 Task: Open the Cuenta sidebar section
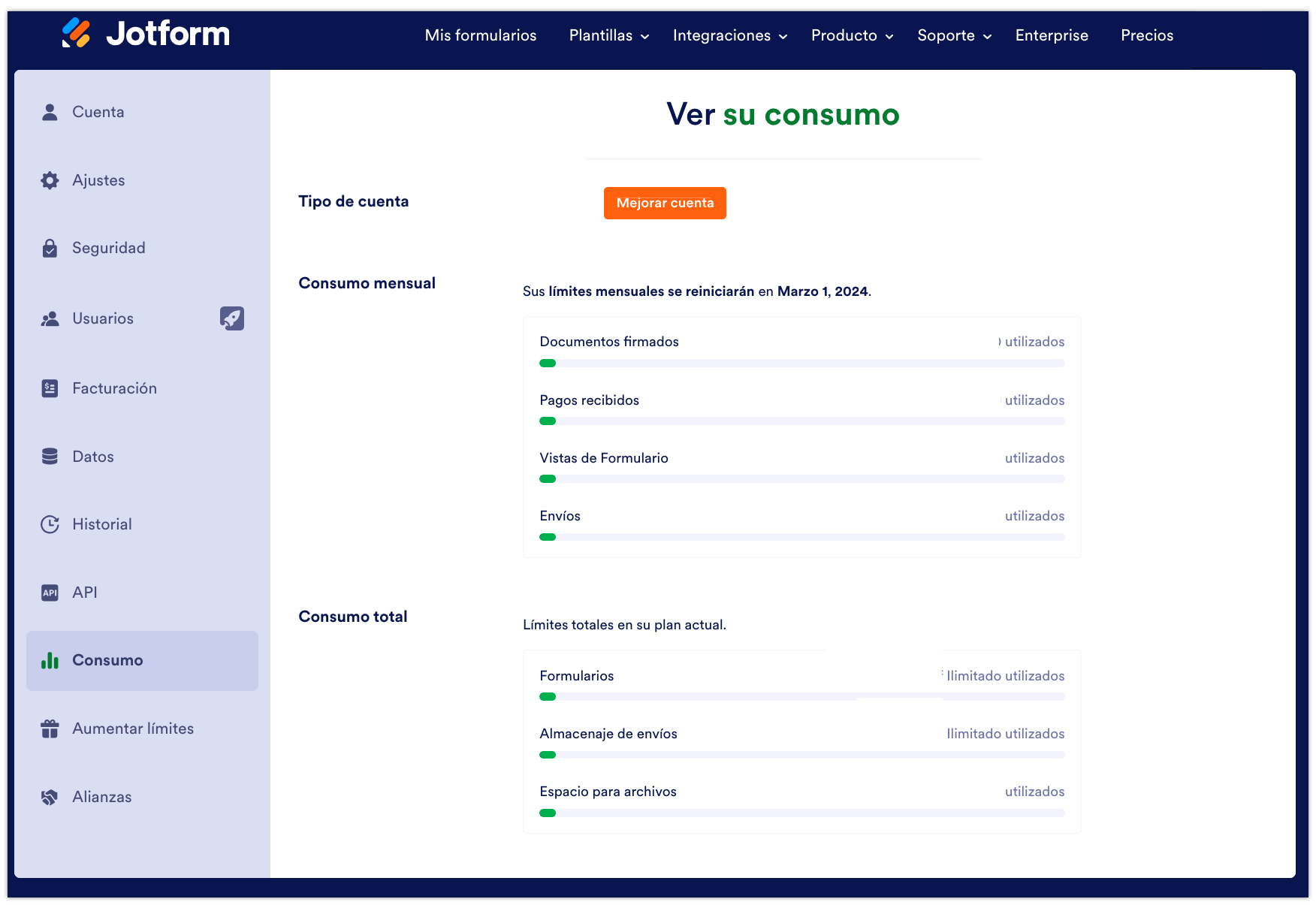click(142, 112)
